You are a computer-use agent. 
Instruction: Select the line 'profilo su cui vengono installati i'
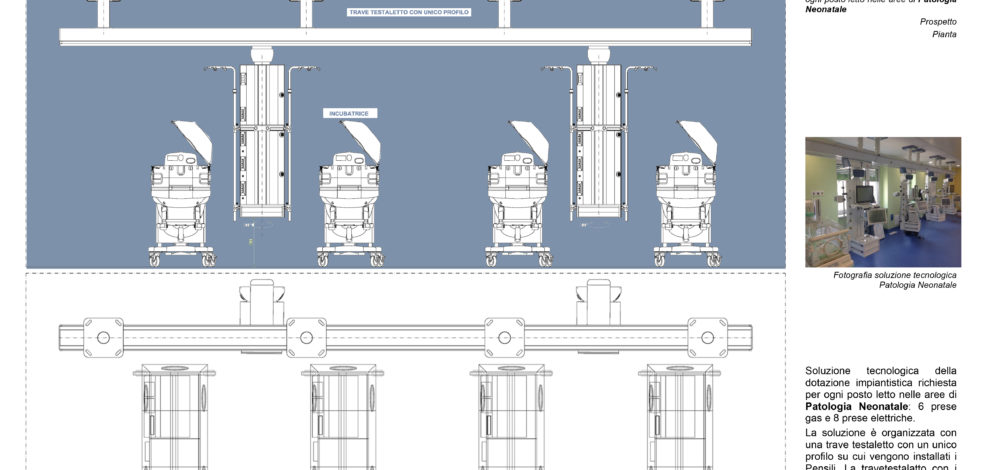pos(881,456)
